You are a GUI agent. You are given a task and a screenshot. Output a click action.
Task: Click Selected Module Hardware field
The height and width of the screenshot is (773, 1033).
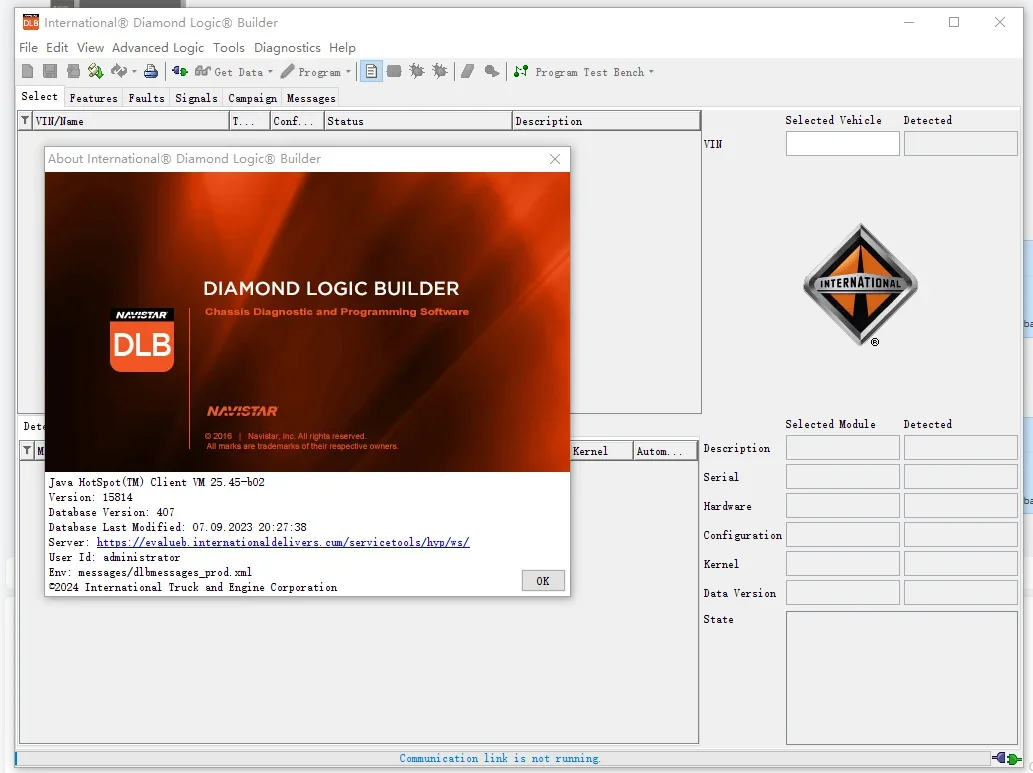point(843,505)
